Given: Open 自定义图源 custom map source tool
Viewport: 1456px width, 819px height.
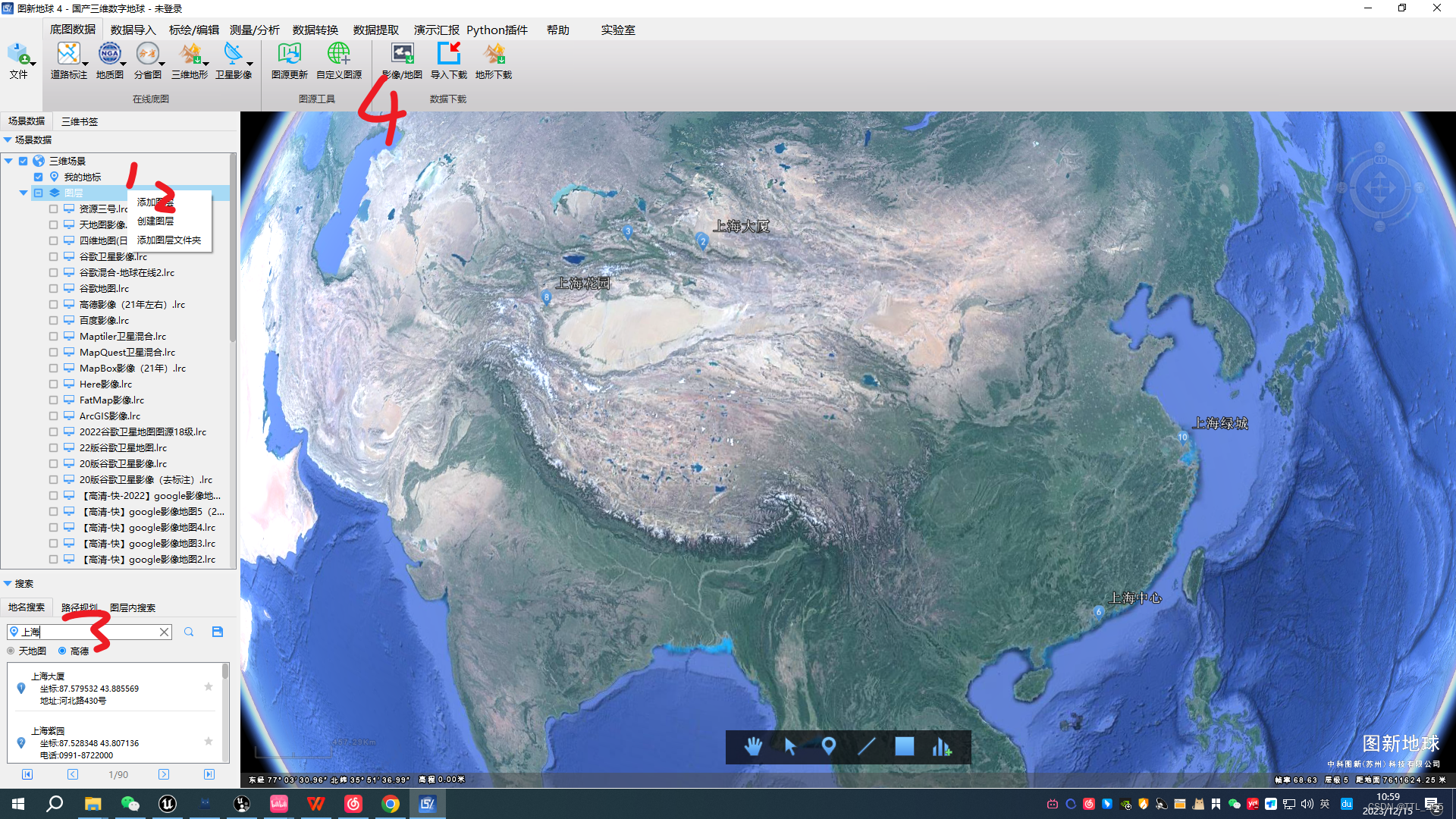Looking at the screenshot, I should tap(338, 55).
